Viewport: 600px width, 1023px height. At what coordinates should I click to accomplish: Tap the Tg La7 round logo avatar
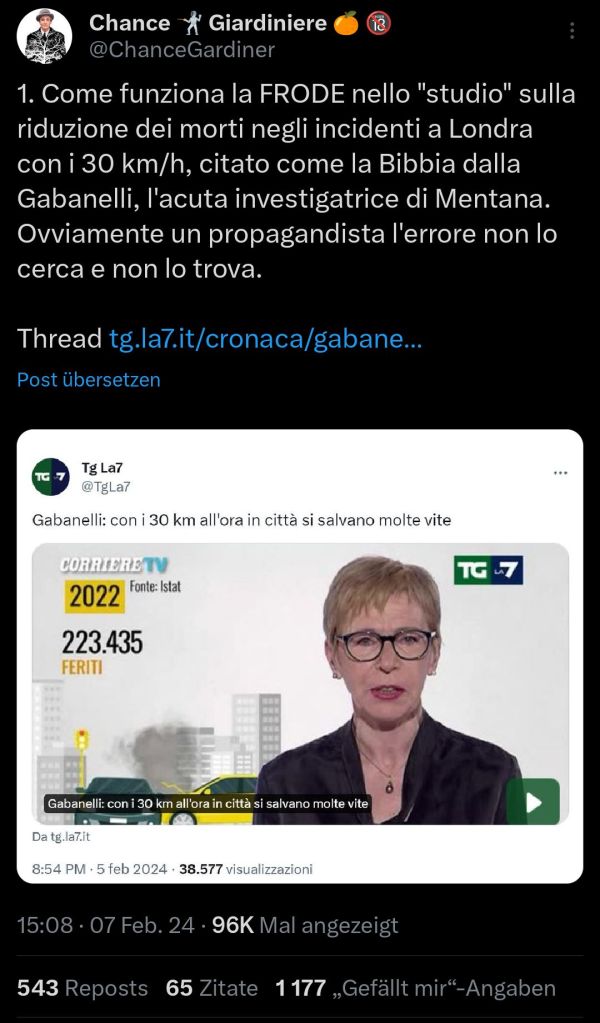pos(50,477)
